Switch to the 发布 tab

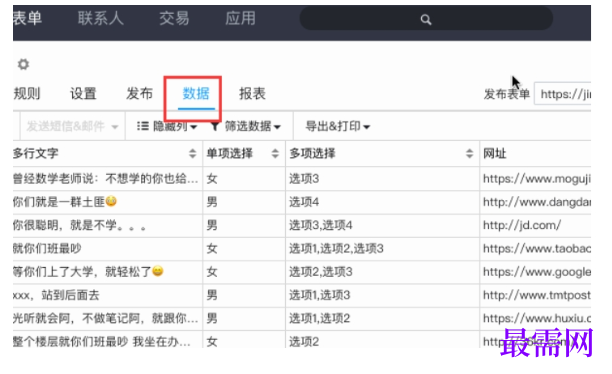tap(139, 94)
